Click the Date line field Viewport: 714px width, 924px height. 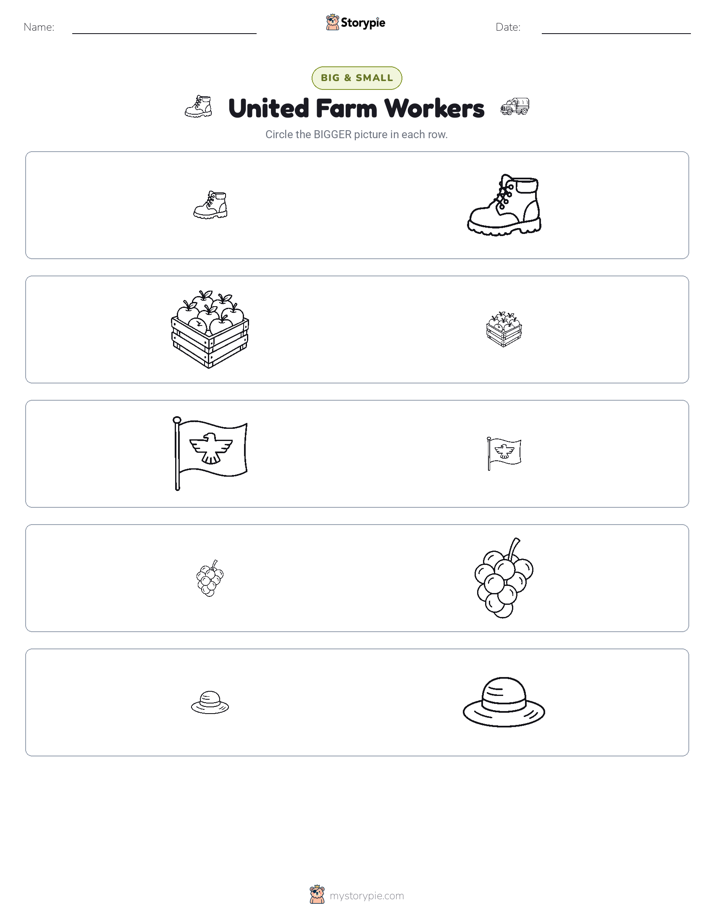(x=616, y=27)
